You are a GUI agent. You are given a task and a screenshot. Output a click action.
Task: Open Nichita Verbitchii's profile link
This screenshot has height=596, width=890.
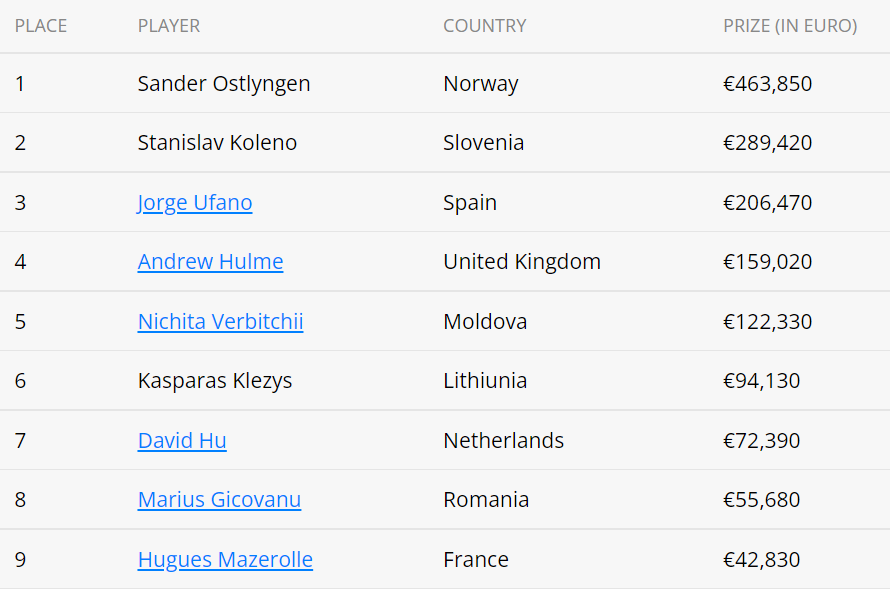click(x=220, y=322)
